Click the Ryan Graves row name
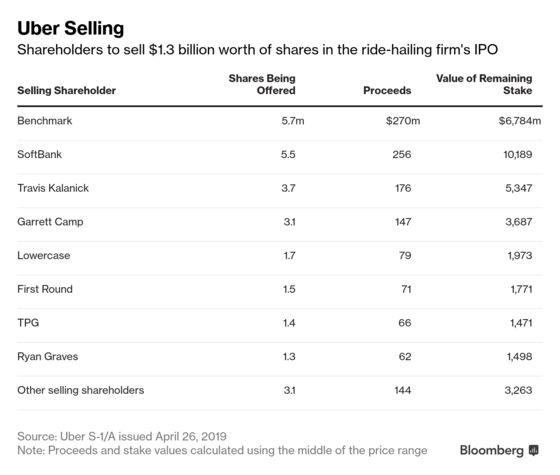The width and height of the screenshot is (560, 475). (48, 357)
